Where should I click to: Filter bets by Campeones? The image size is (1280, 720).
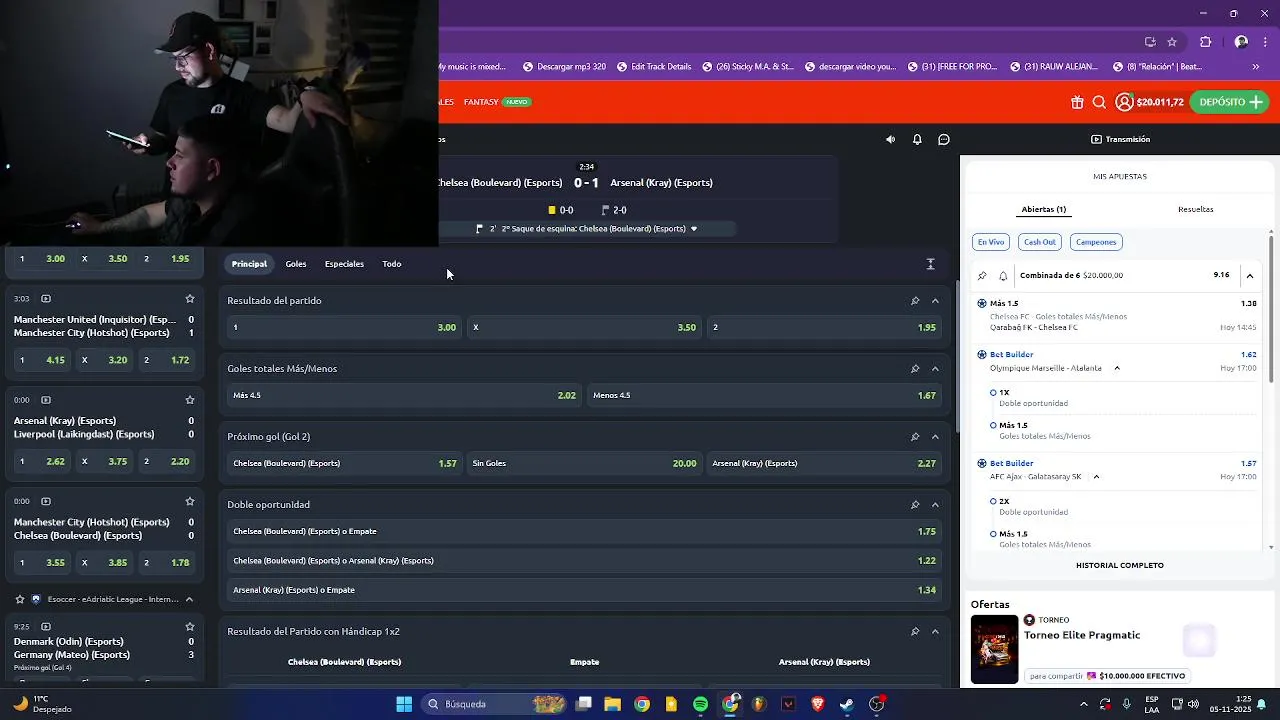point(1096,242)
